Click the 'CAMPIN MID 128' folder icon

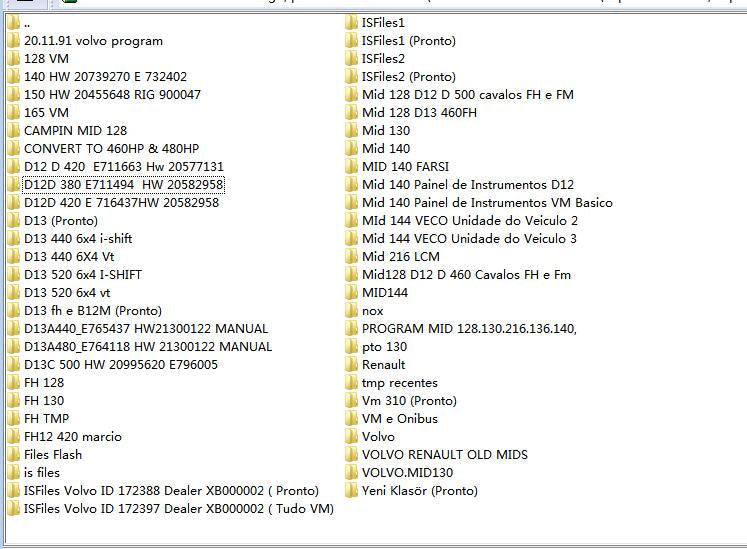coord(13,131)
